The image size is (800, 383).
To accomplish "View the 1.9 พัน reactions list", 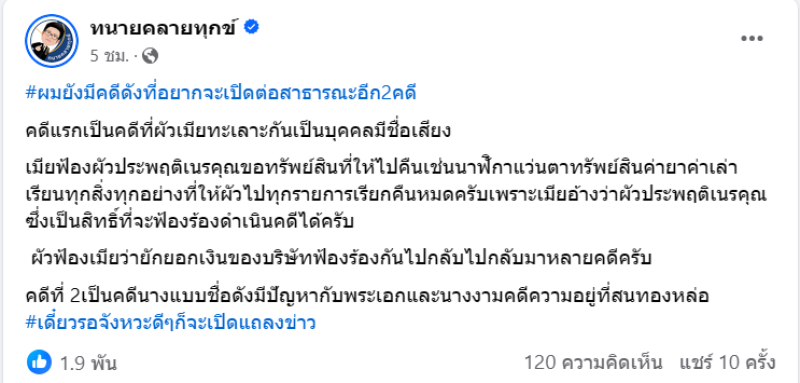I will [88, 363].
